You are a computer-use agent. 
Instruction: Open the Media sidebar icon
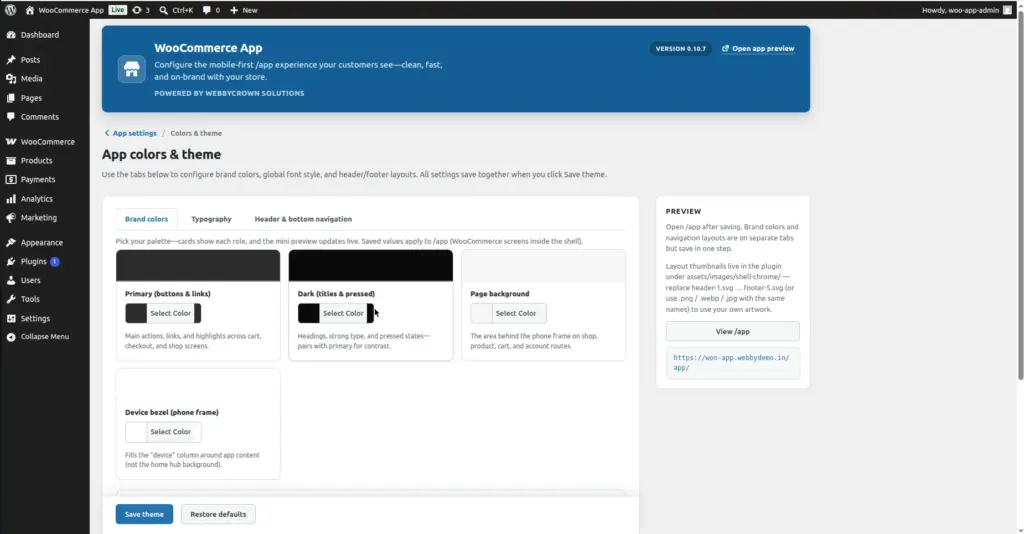[x=11, y=78]
